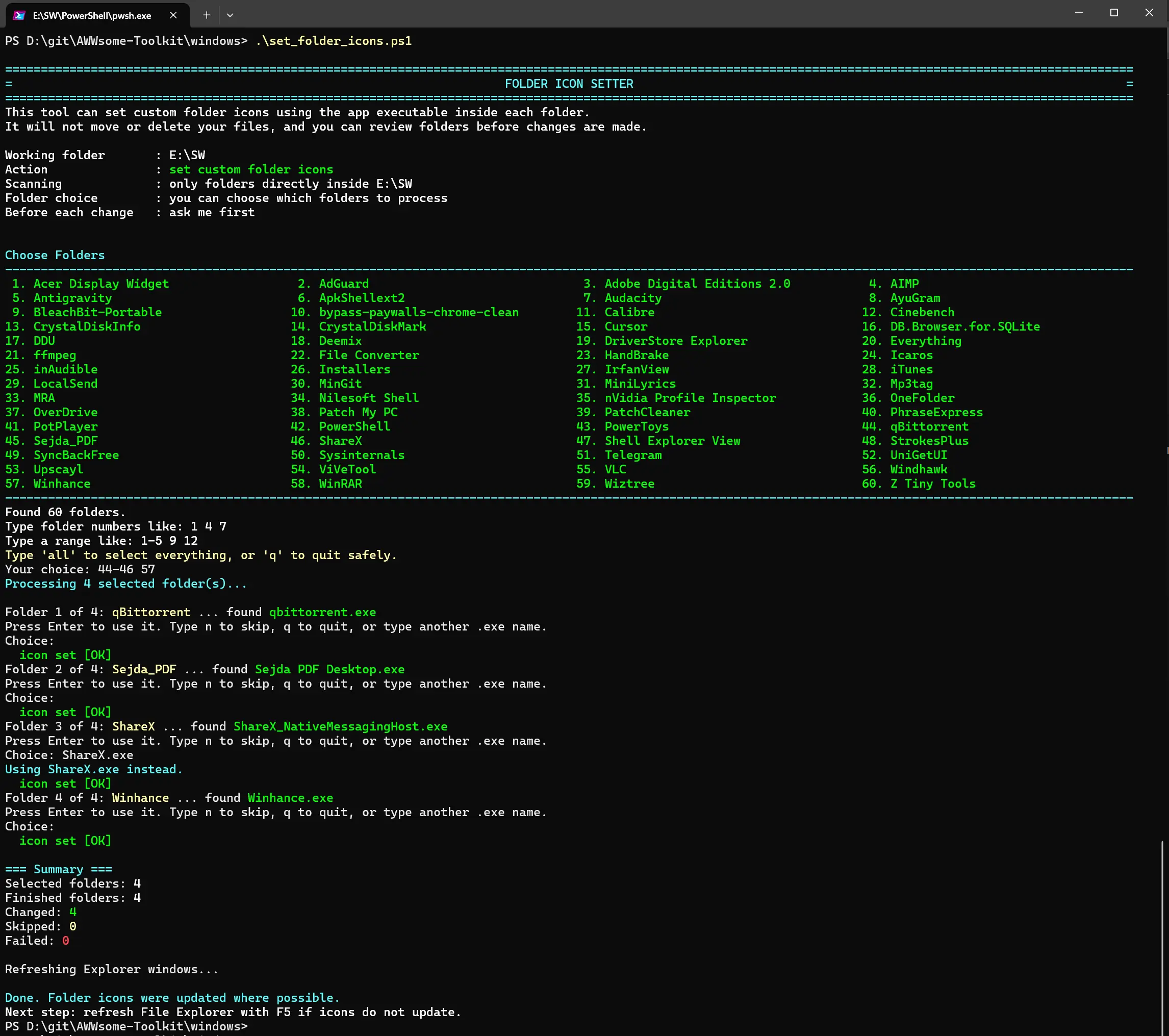
Task: Click list entry "60. Z Tiny Tools"
Action: (919, 484)
